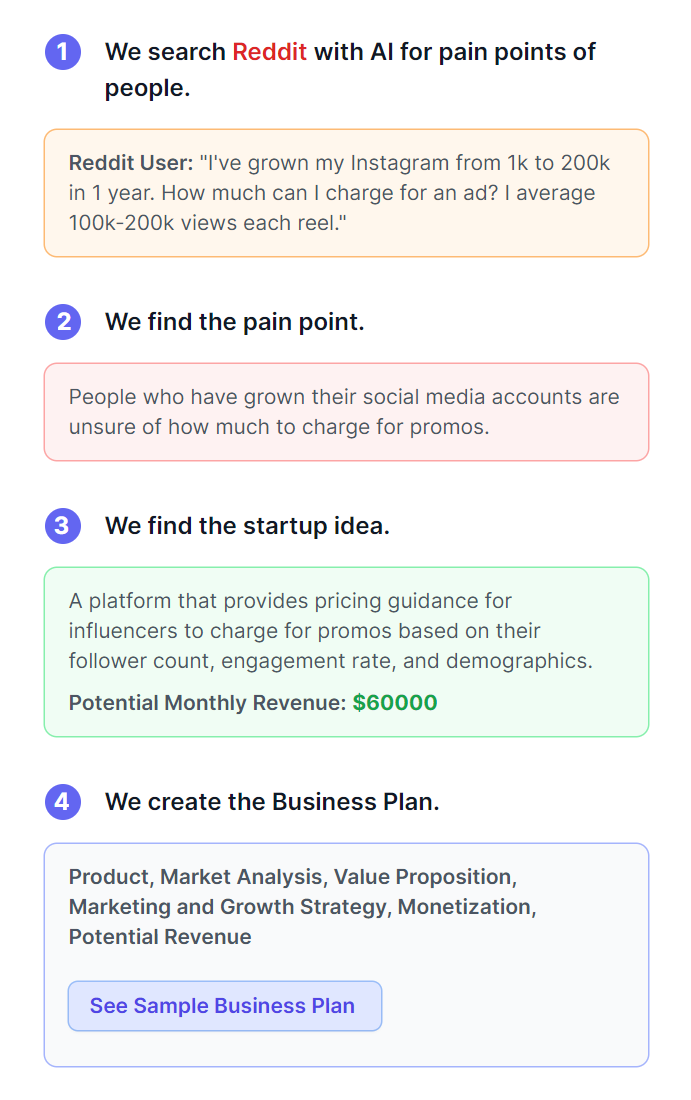691x1100 pixels.
Task: Click the "A platform that provides pricing guidance" text
Action: [290, 601]
